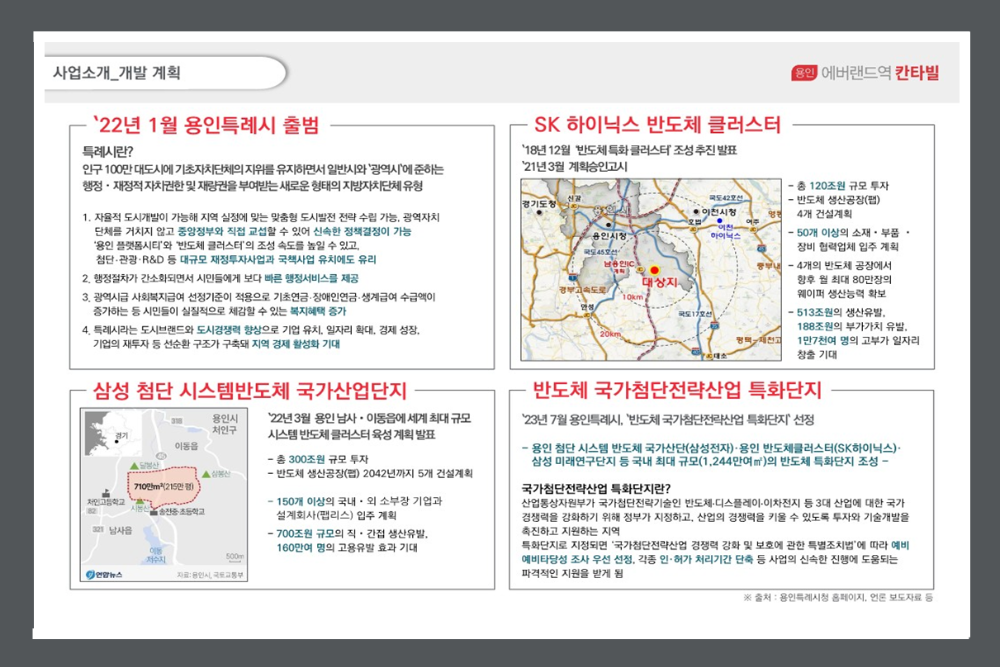Viewport: 1000px width, 667px height.
Task: Click the blue '이천 하이닉스' map marker
Action: tap(721, 221)
